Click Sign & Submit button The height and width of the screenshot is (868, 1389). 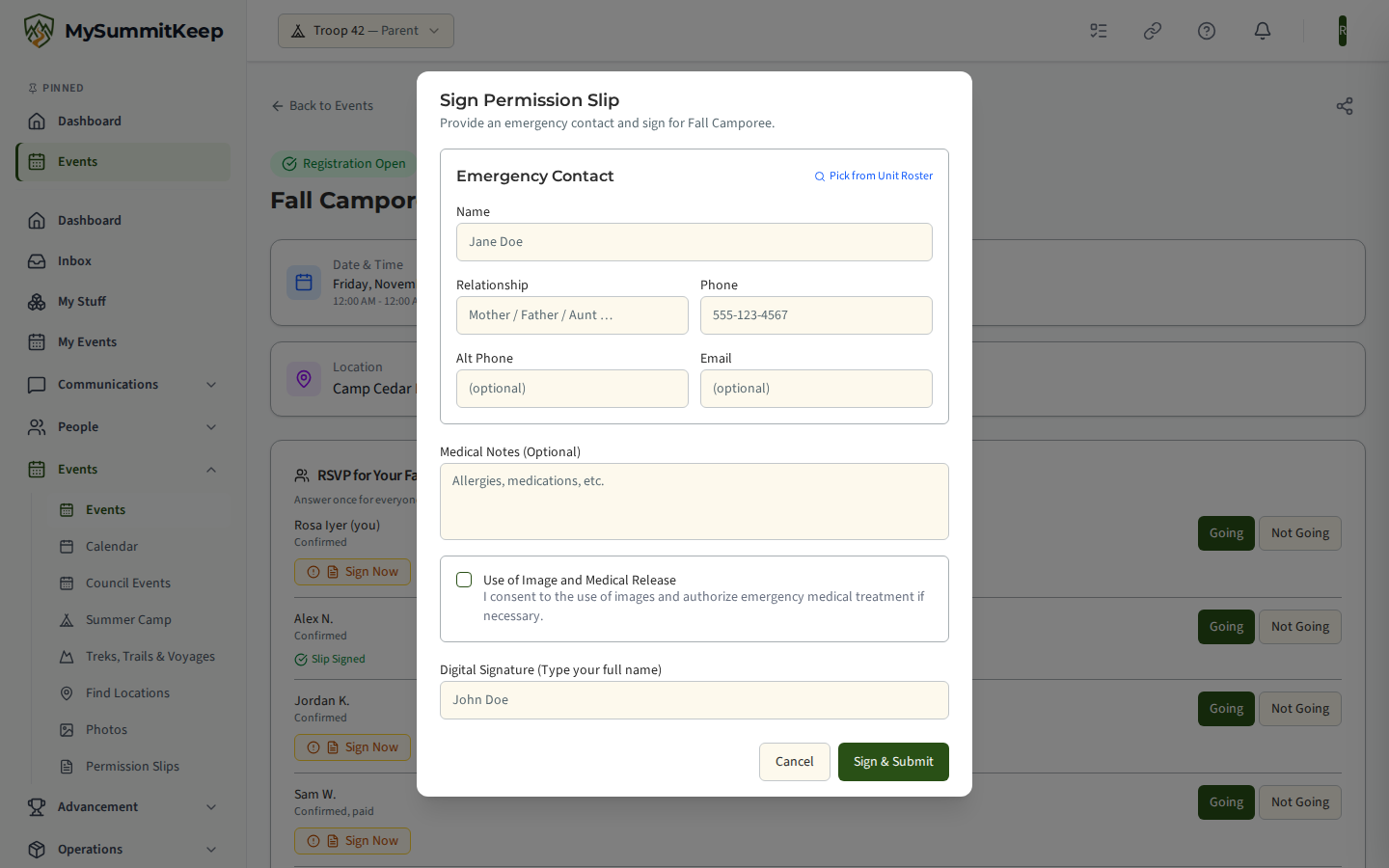click(x=893, y=762)
